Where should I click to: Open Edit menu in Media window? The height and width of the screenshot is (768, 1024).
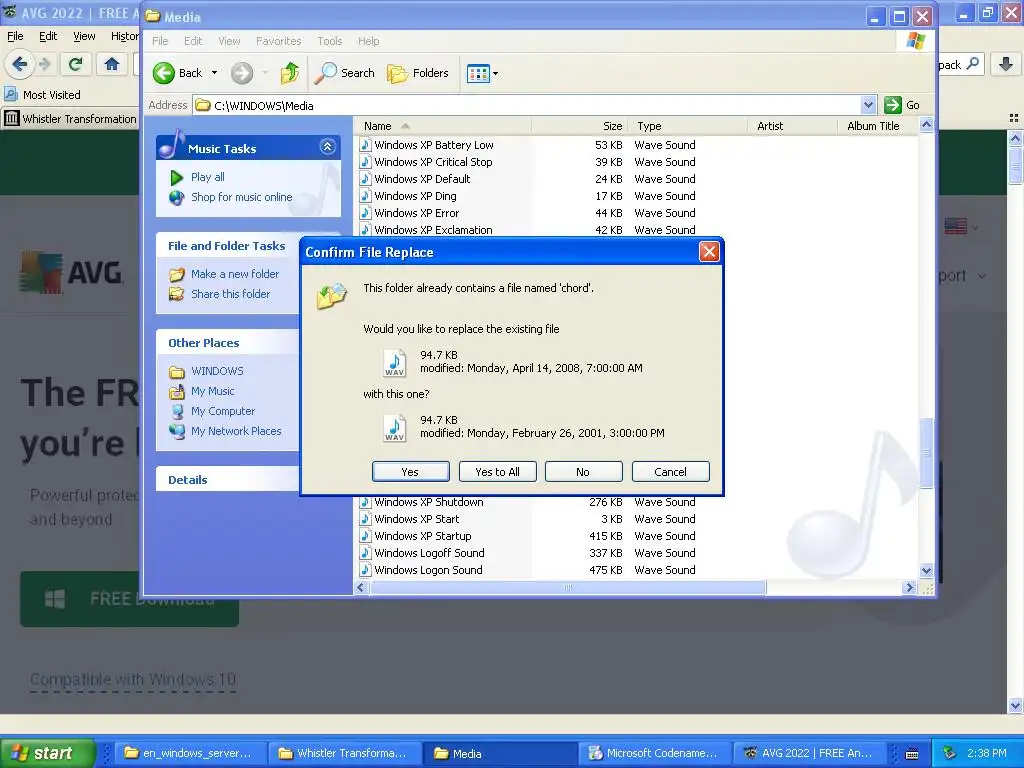coord(193,41)
